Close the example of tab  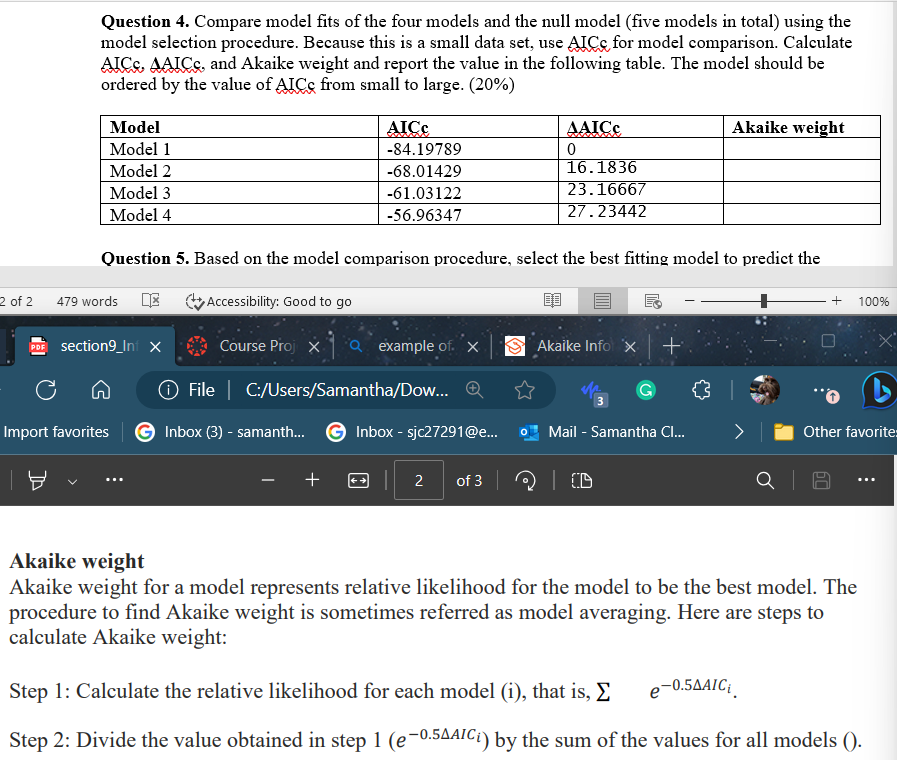[473, 347]
